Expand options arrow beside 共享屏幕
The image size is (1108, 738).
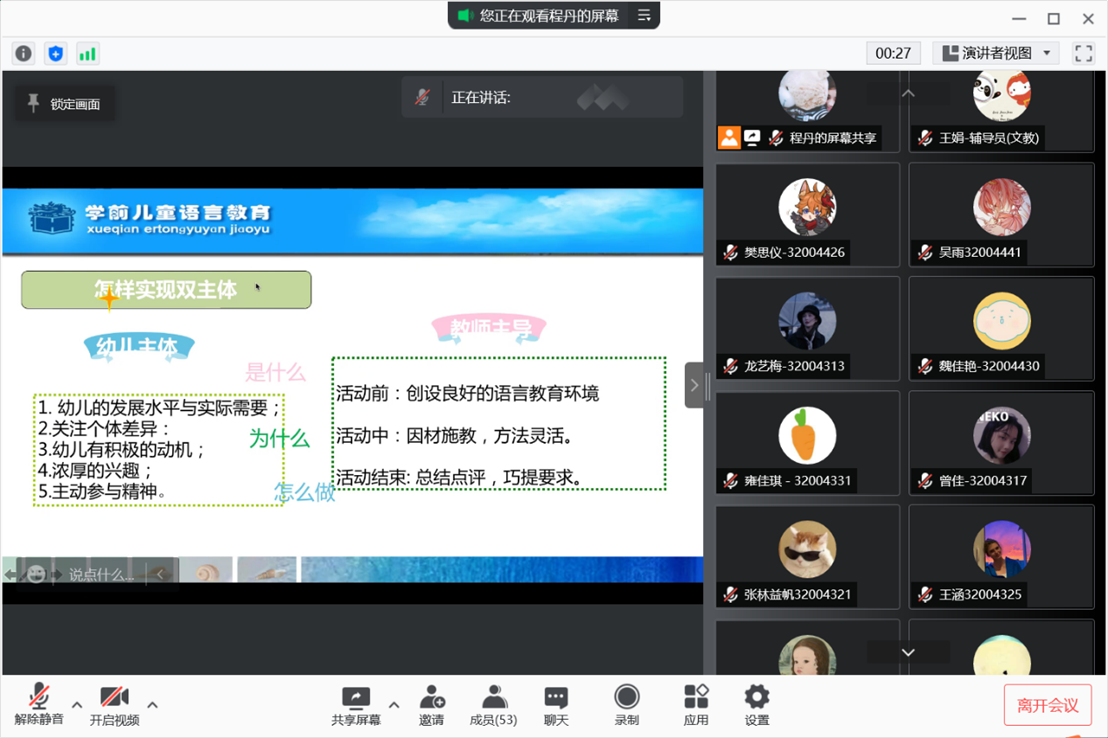point(394,704)
